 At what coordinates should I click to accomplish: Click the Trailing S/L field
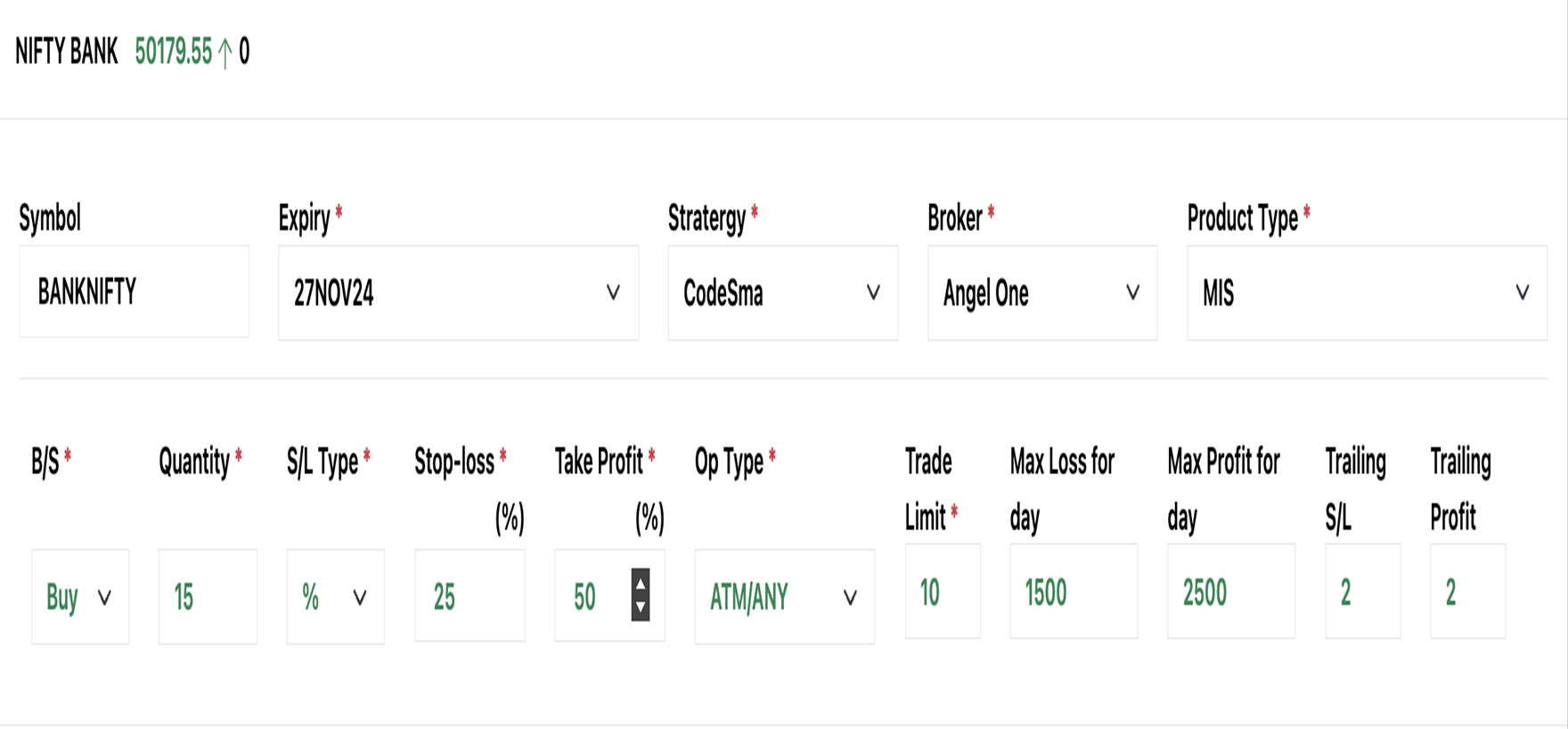point(1362,593)
